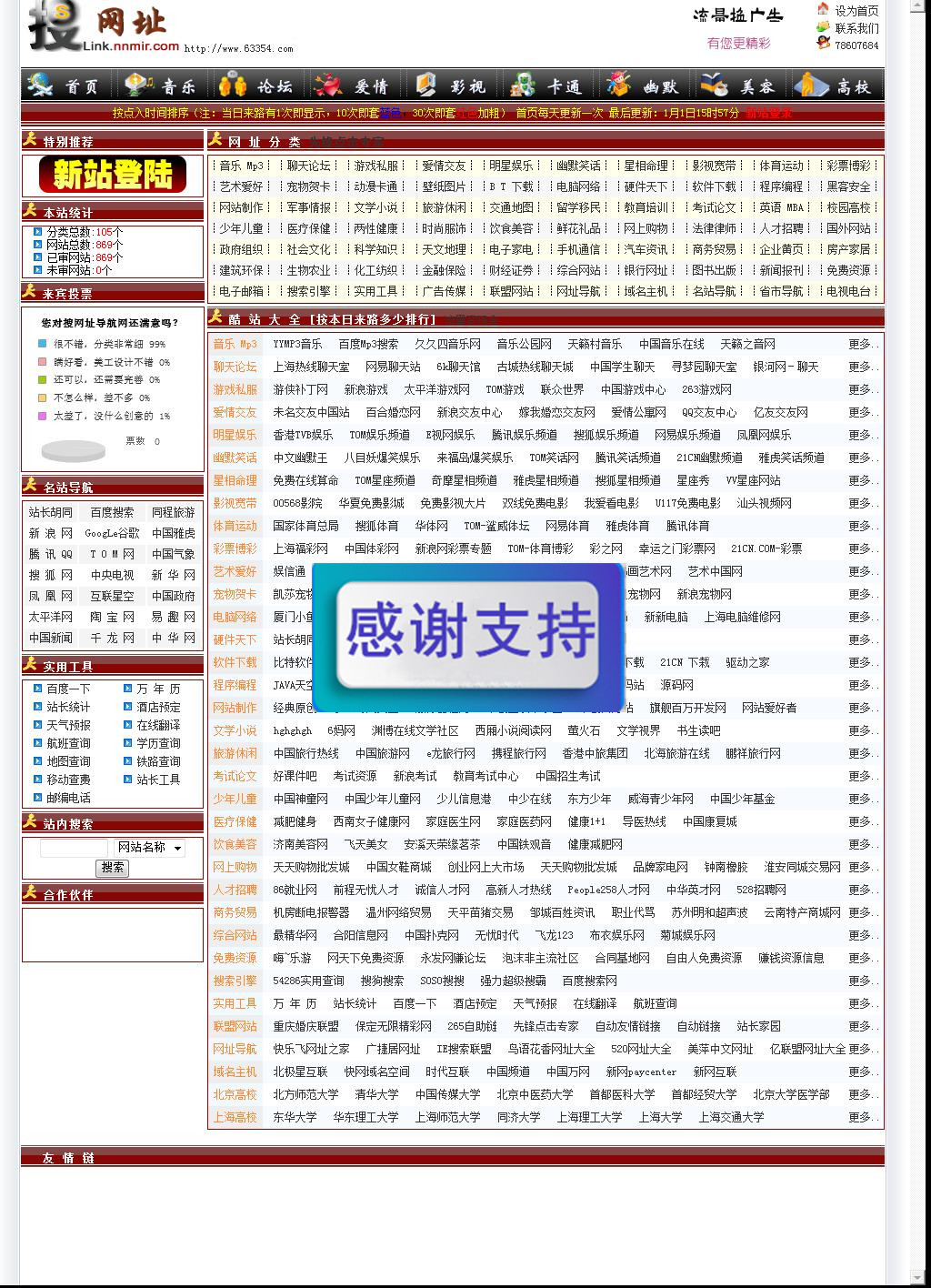Expand 更多 on the 音乐 Mp3 row

(864, 344)
